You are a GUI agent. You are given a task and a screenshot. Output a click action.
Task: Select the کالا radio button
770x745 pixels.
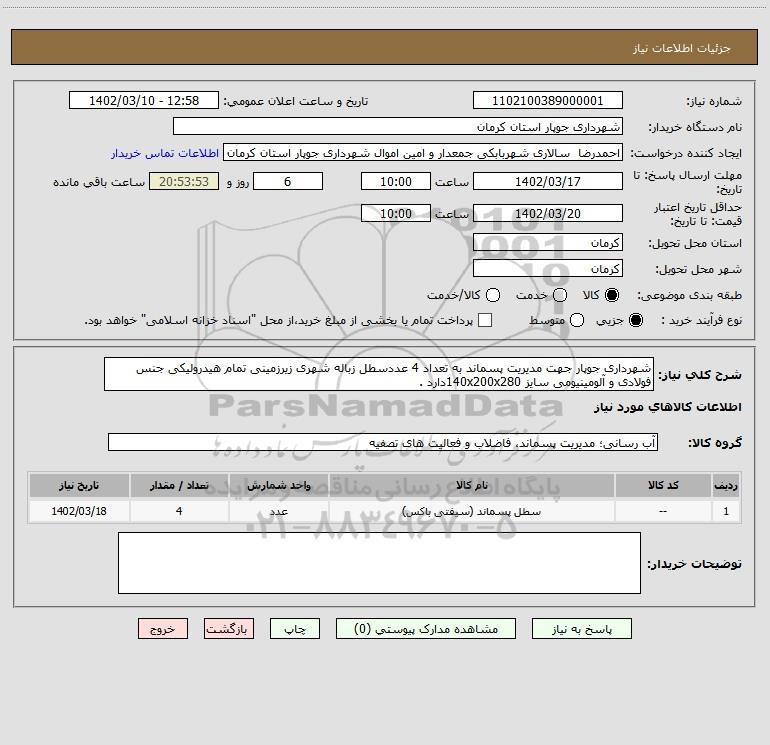612,295
